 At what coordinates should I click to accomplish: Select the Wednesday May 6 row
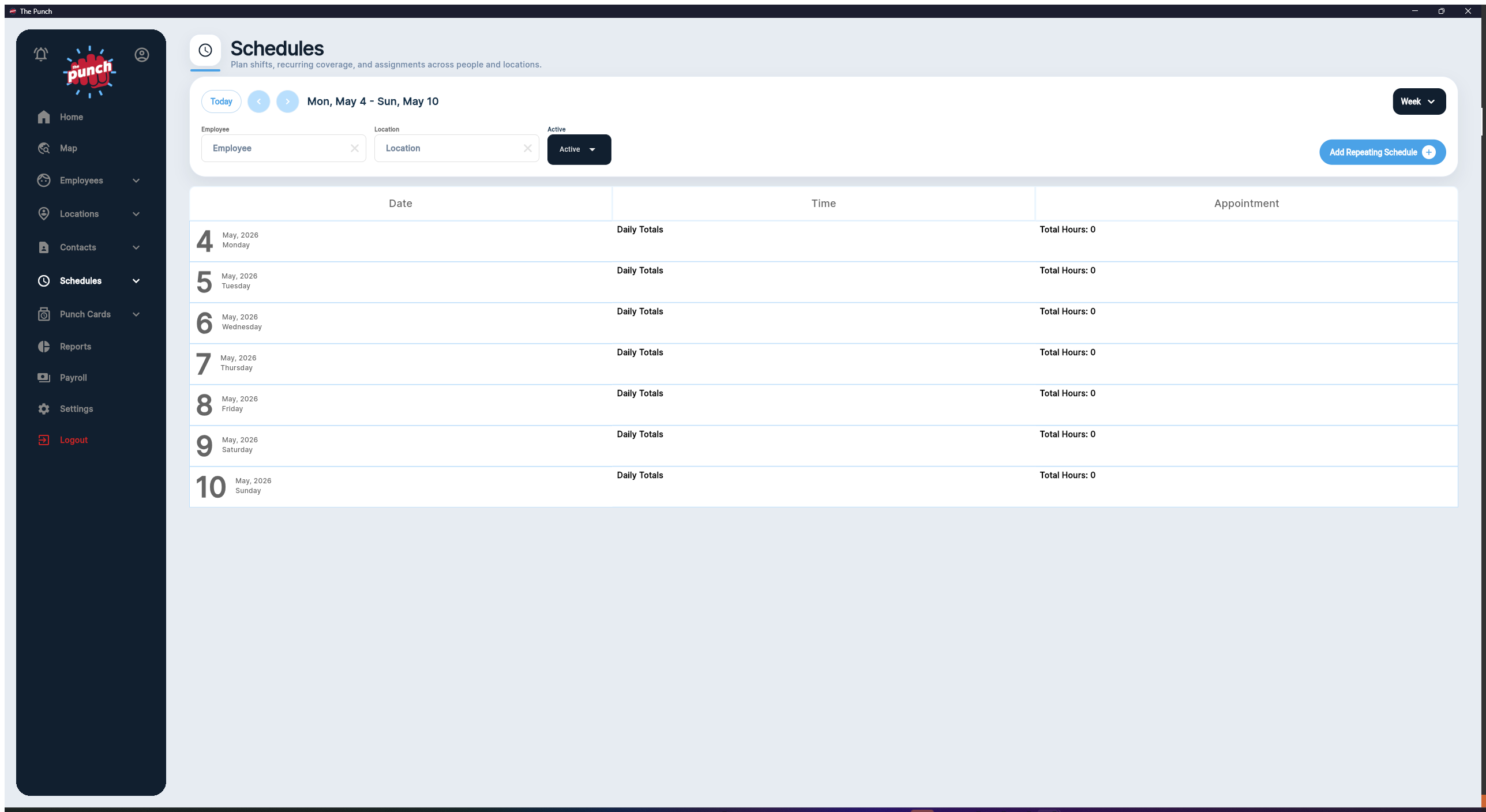[x=824, y=323]
